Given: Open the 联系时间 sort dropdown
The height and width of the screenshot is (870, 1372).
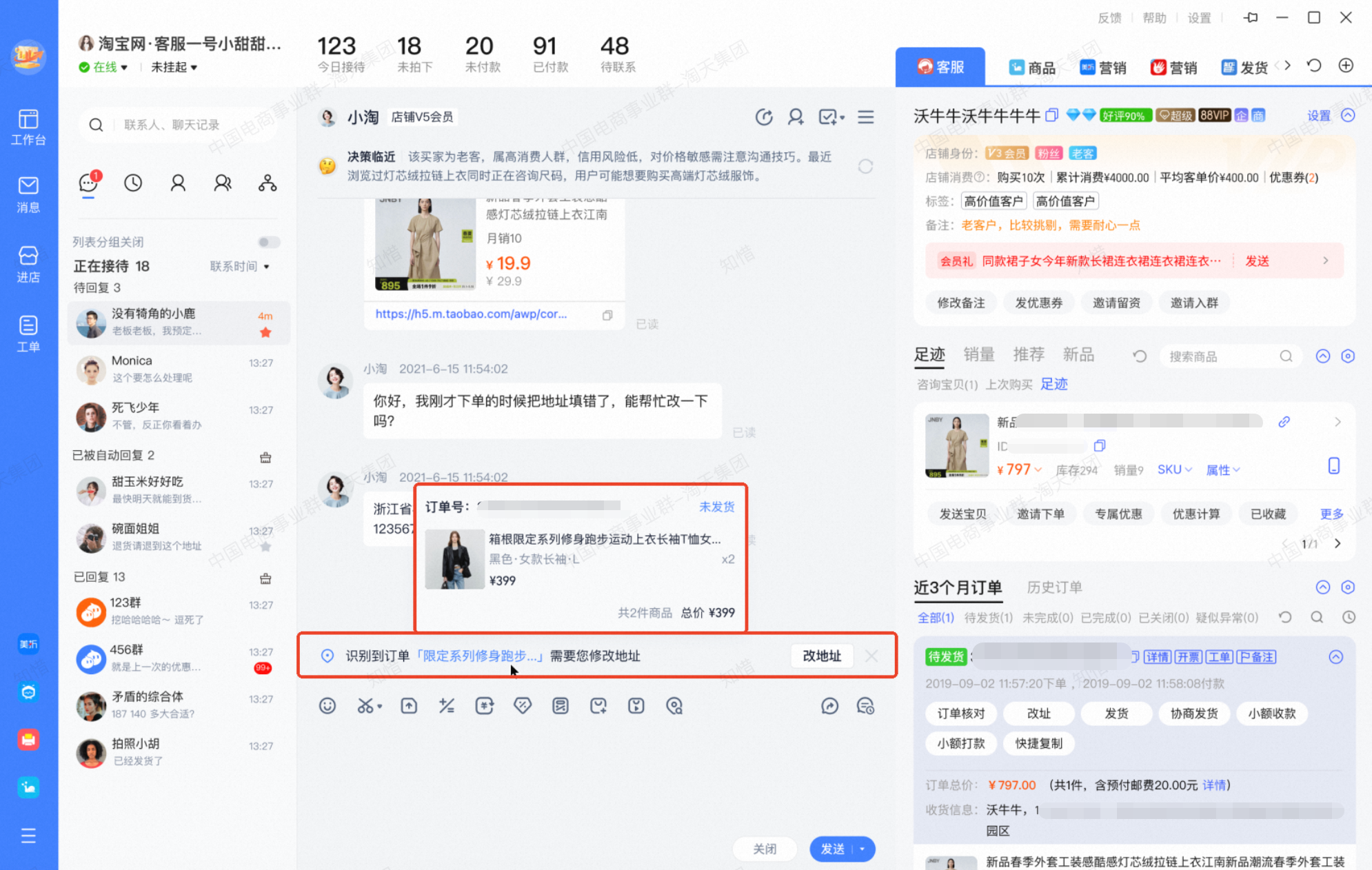Looking at the screenshot, I should [x=239, y=266].
